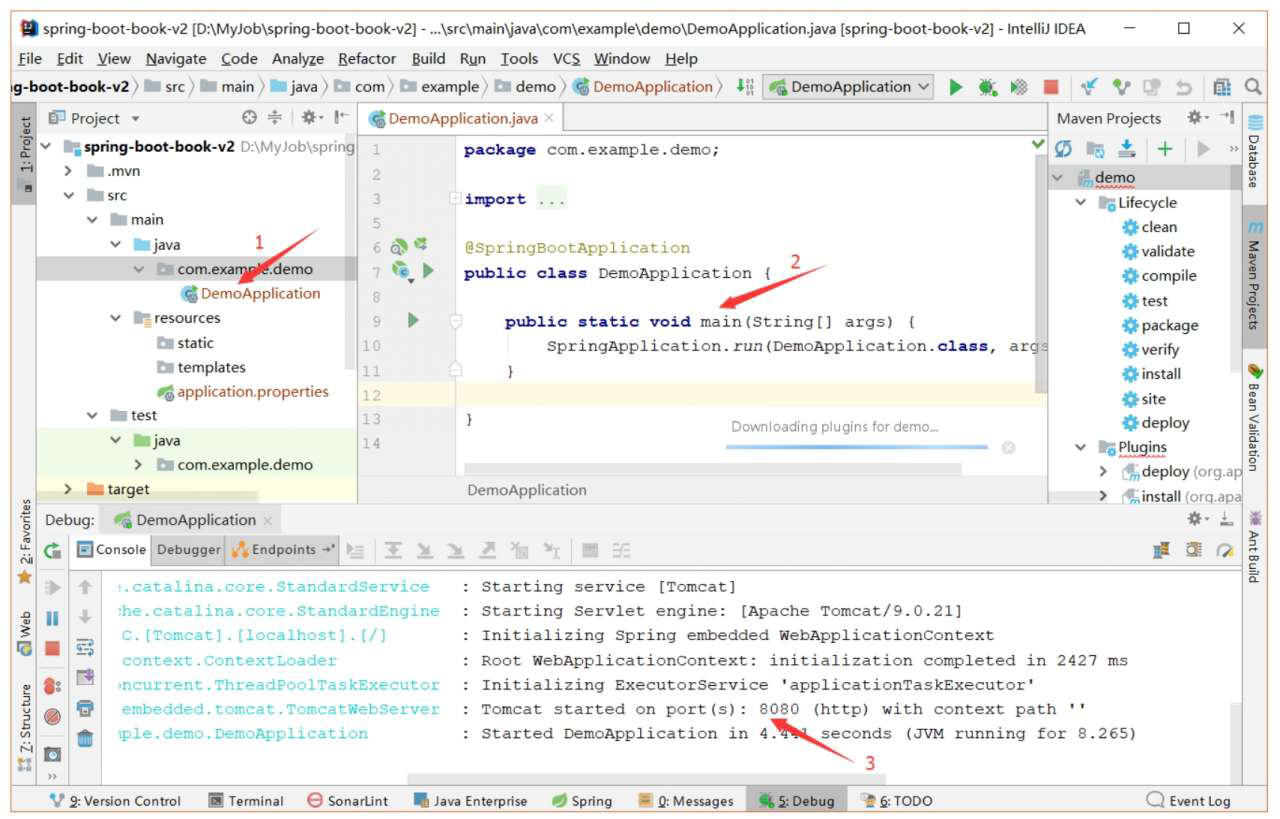Click the plugin download progress bar
Image resolution: width=1280 pixels, height=819 pixels.
[856, 447]
